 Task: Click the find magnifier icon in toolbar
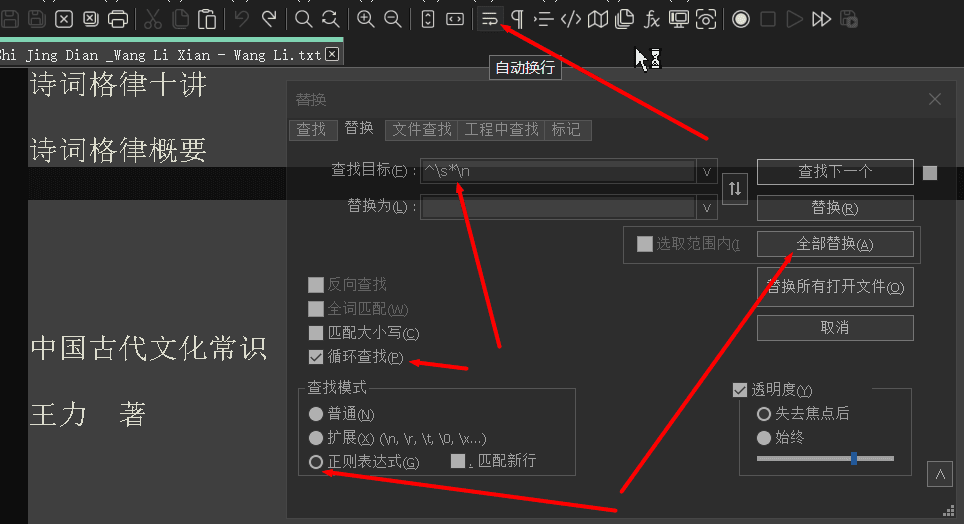point(304,19)
